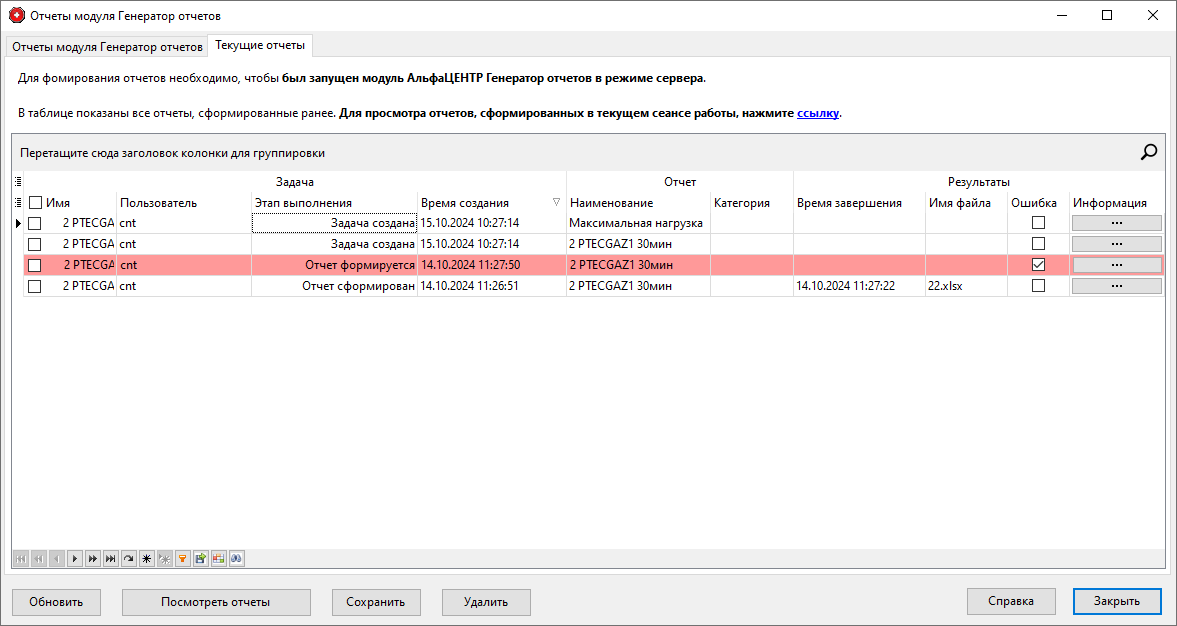
Task: Click the colored grid layout icon
Action: click(x=218, y=559)
